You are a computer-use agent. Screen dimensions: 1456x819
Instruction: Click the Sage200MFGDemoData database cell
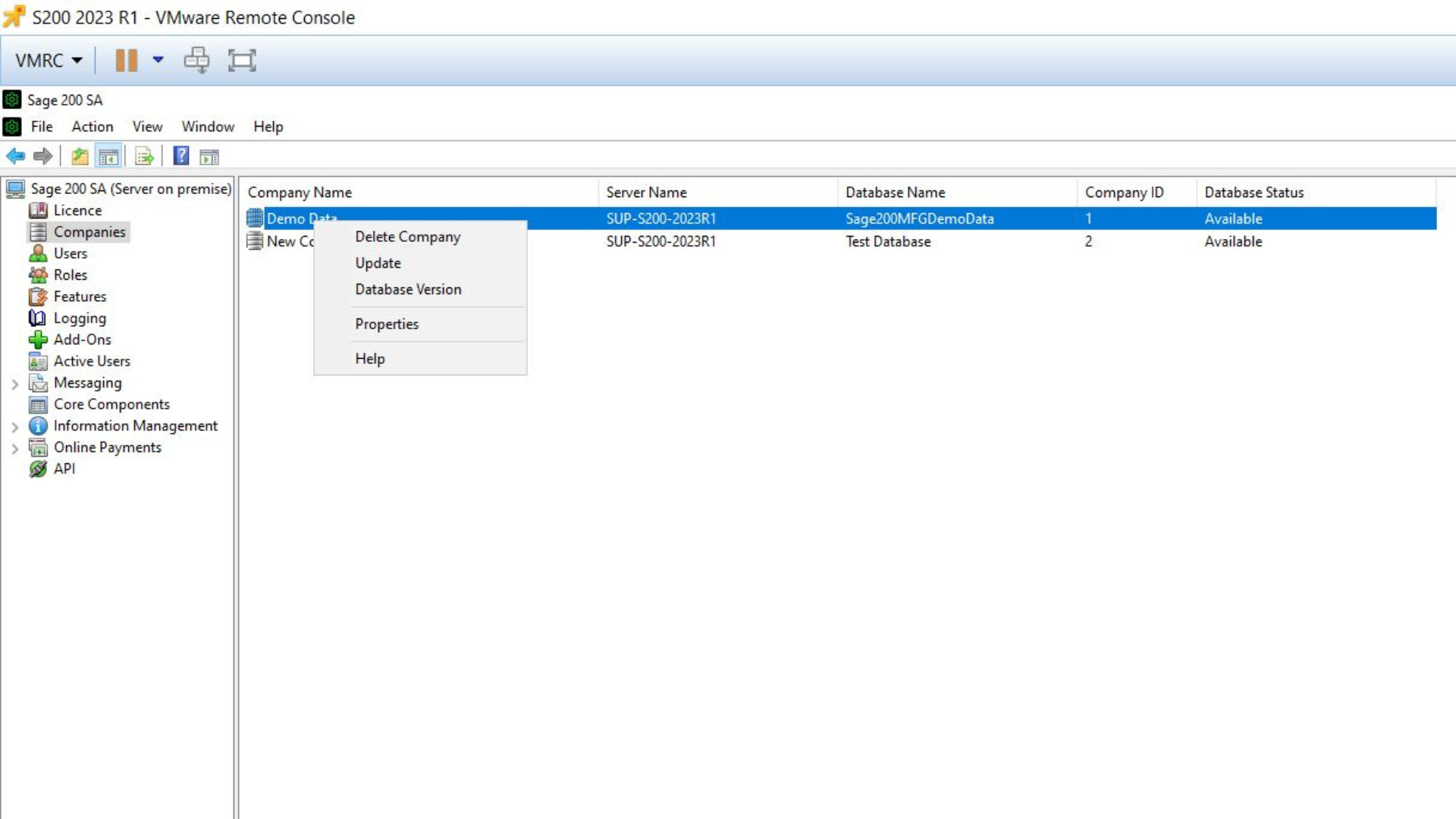tap(920, 218)
